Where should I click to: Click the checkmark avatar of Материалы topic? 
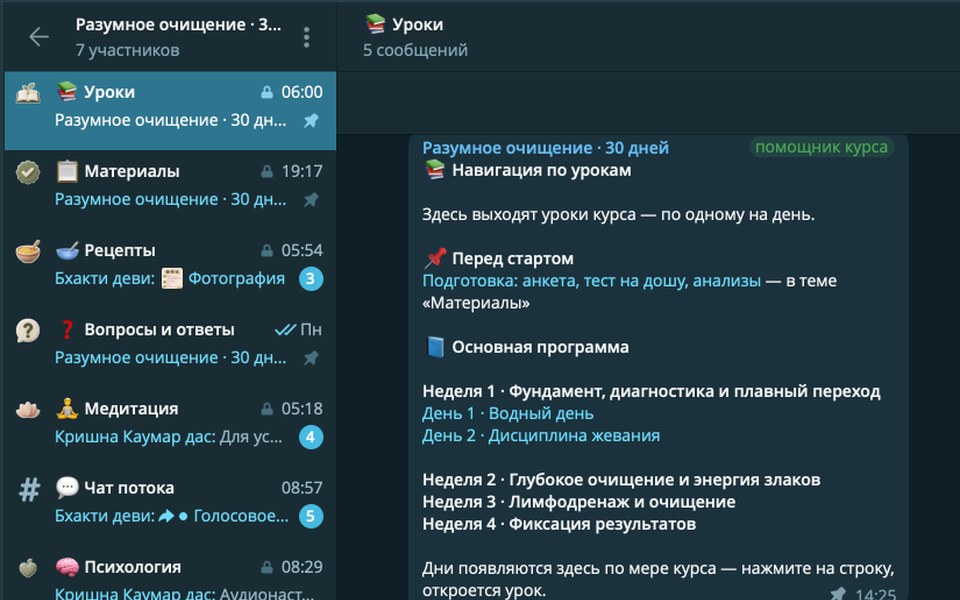point(28,173)
